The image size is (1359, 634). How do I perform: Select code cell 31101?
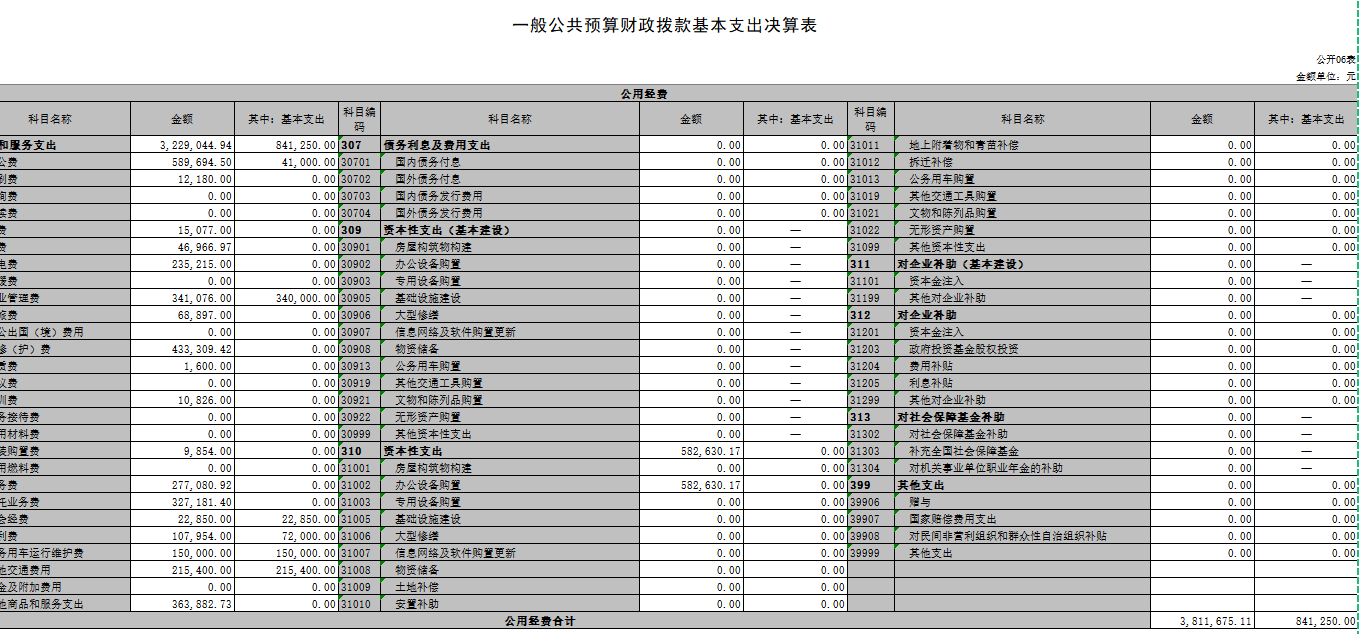[x=870, y=281]
